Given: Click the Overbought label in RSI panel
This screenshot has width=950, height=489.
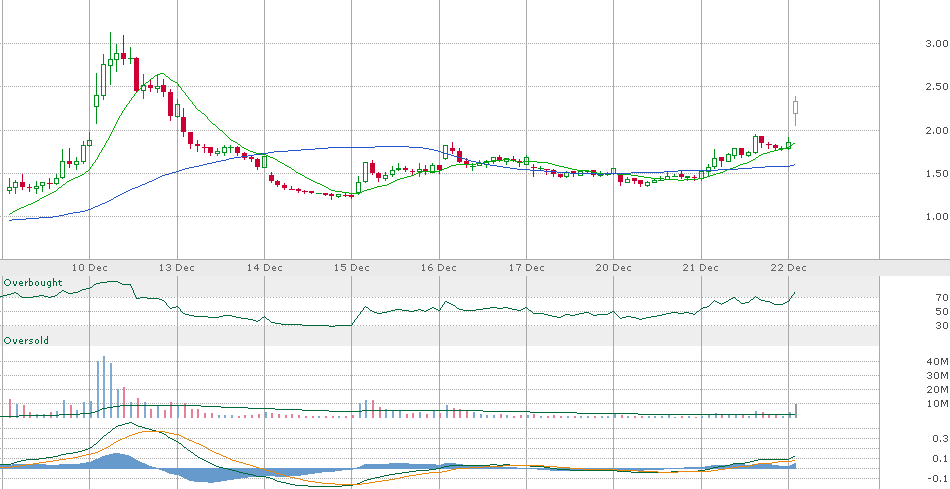Looking at the screenshot, I should (33, 283).
